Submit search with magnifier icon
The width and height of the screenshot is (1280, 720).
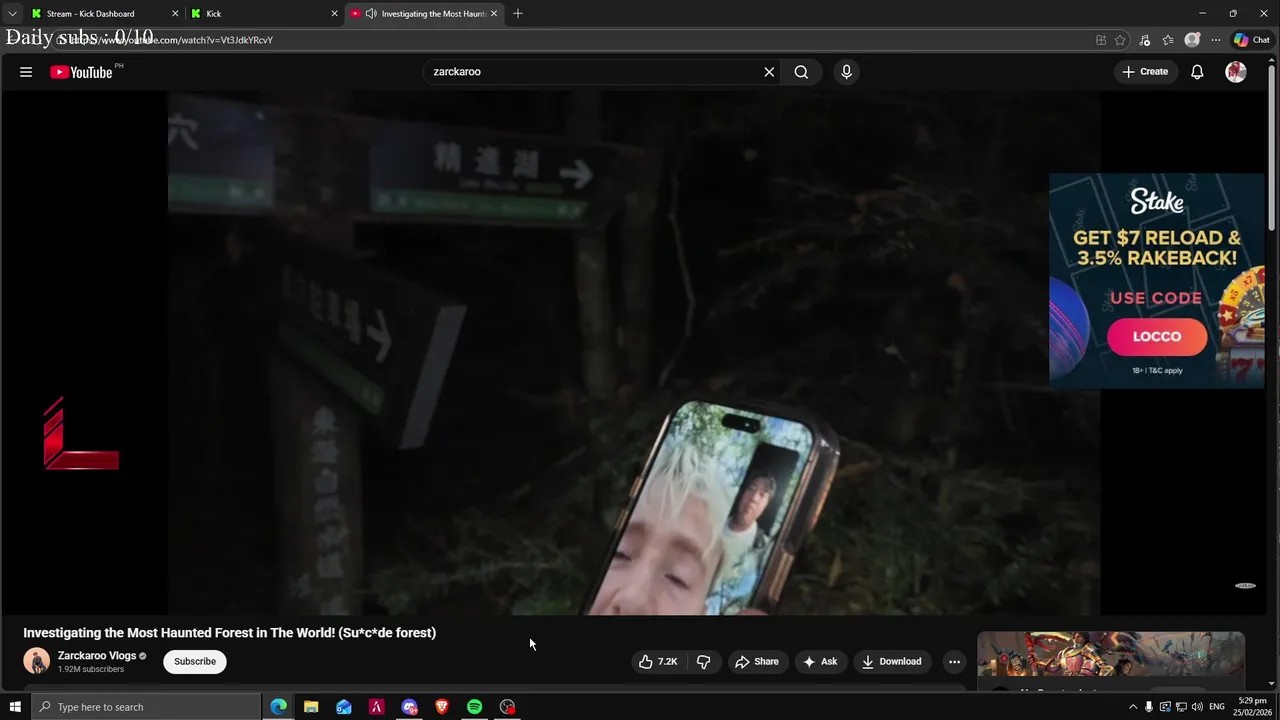801,72
